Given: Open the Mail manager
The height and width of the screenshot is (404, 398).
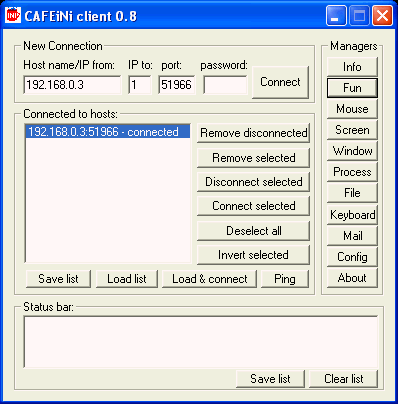Looking at the screenshot, I should (352, 236).
